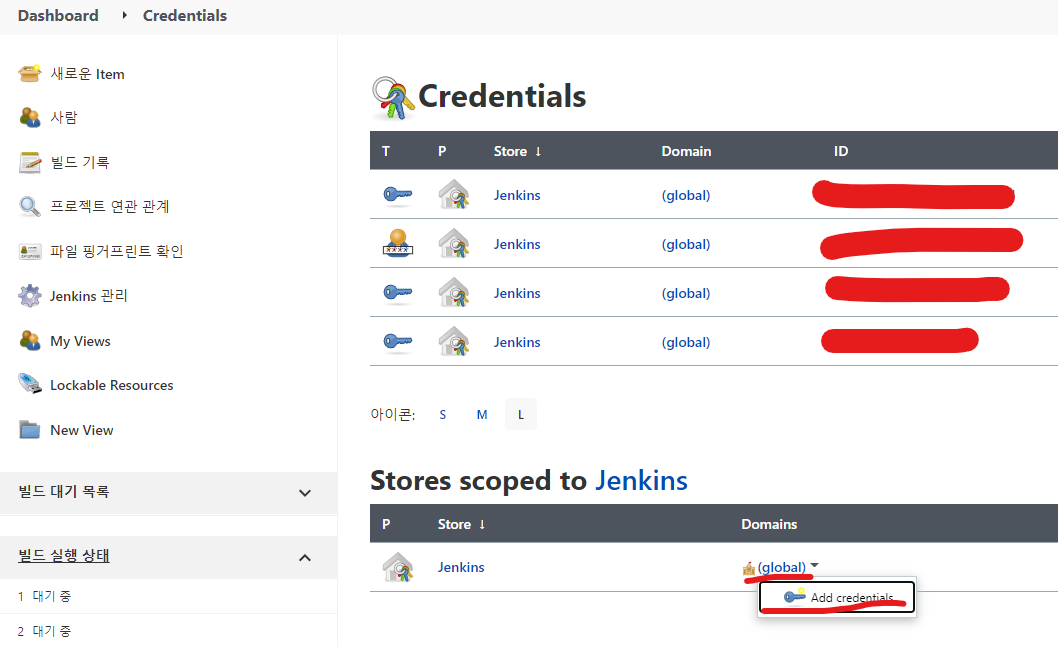Open dropdown arrow next to (global) domain
The height and width of the screenshot is (647, 1058).
coord(814,565)
